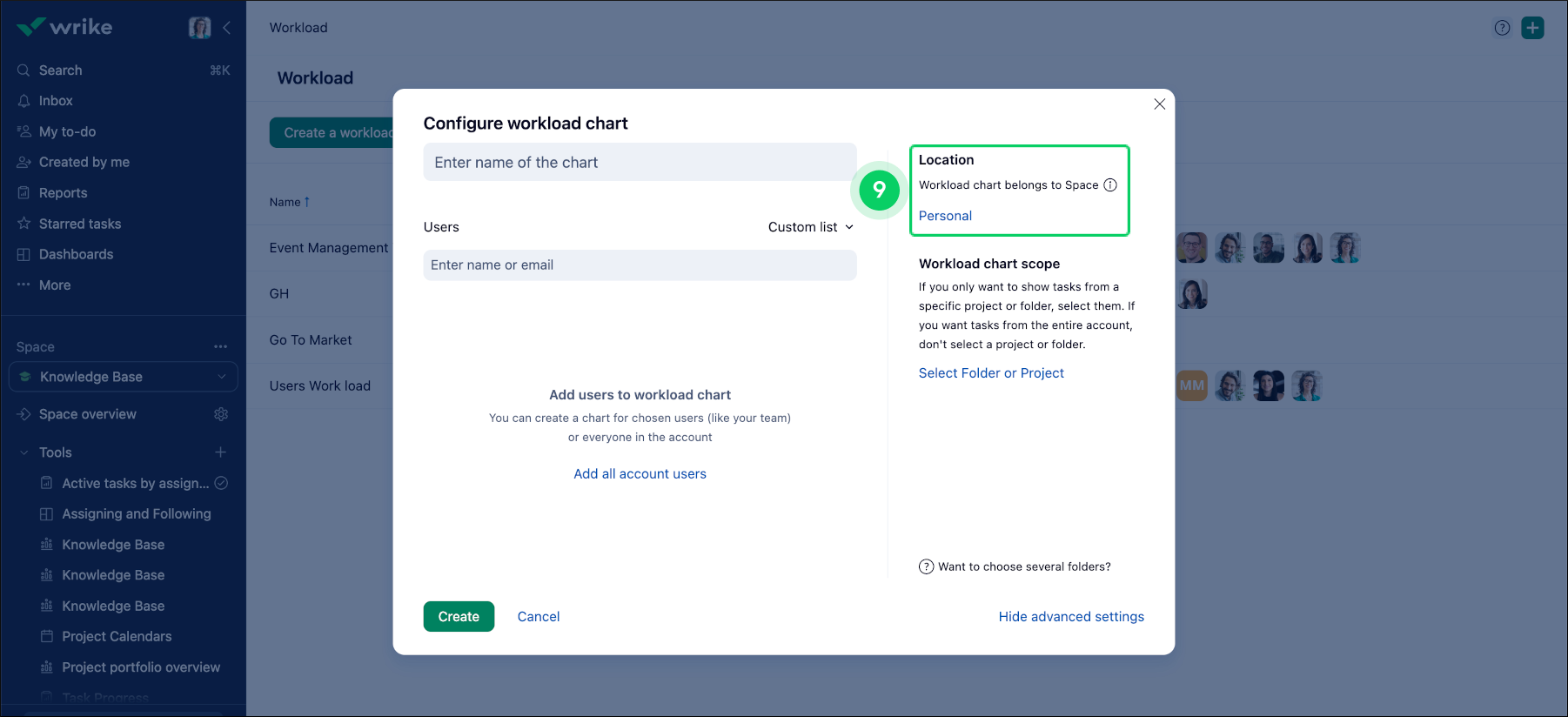Click the green plus create icon

tap(1532, 28)
